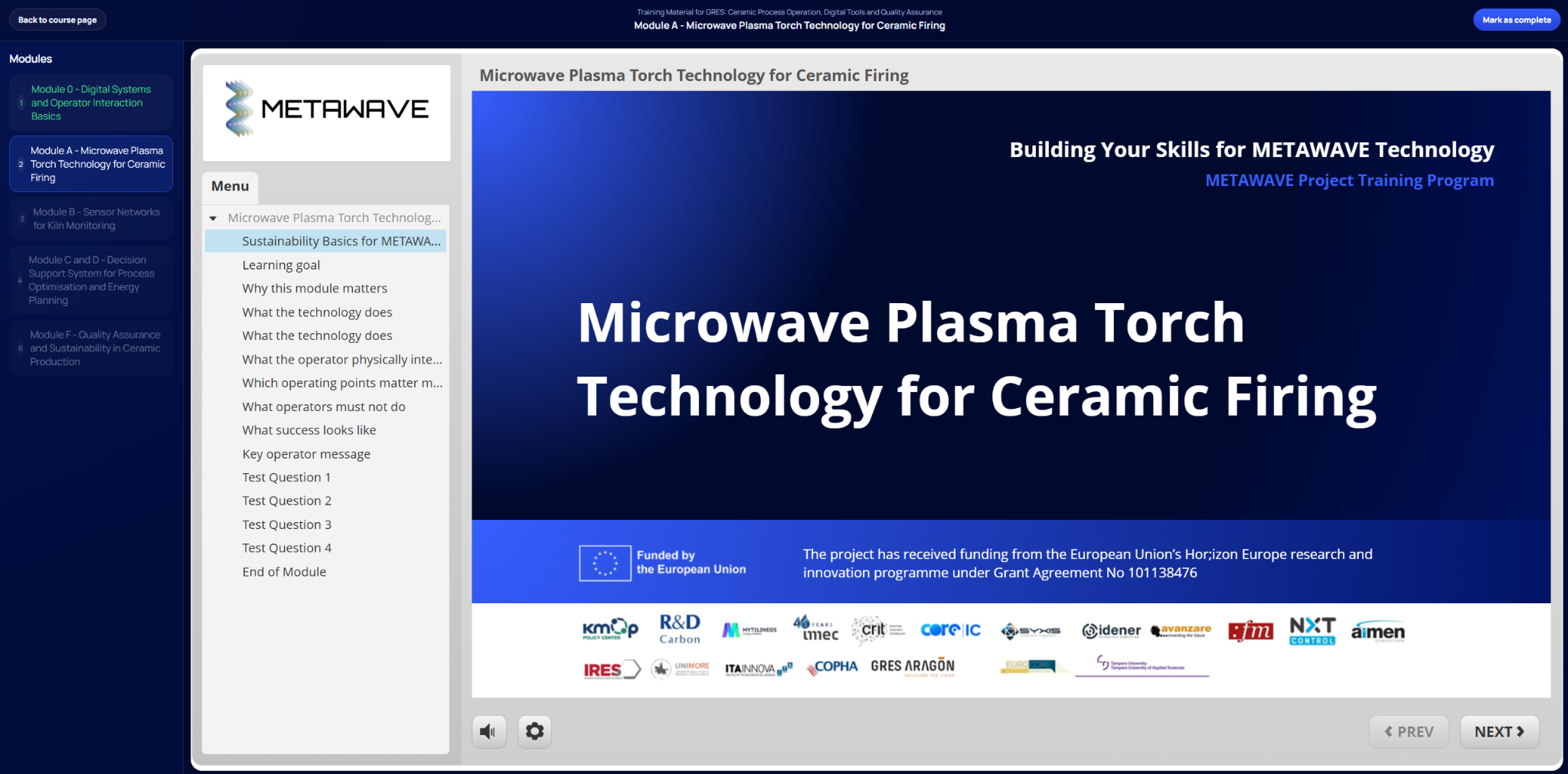Click the NXT Control logo
This screenshot has width=1568, height=774.
(x=1312, y=631)
